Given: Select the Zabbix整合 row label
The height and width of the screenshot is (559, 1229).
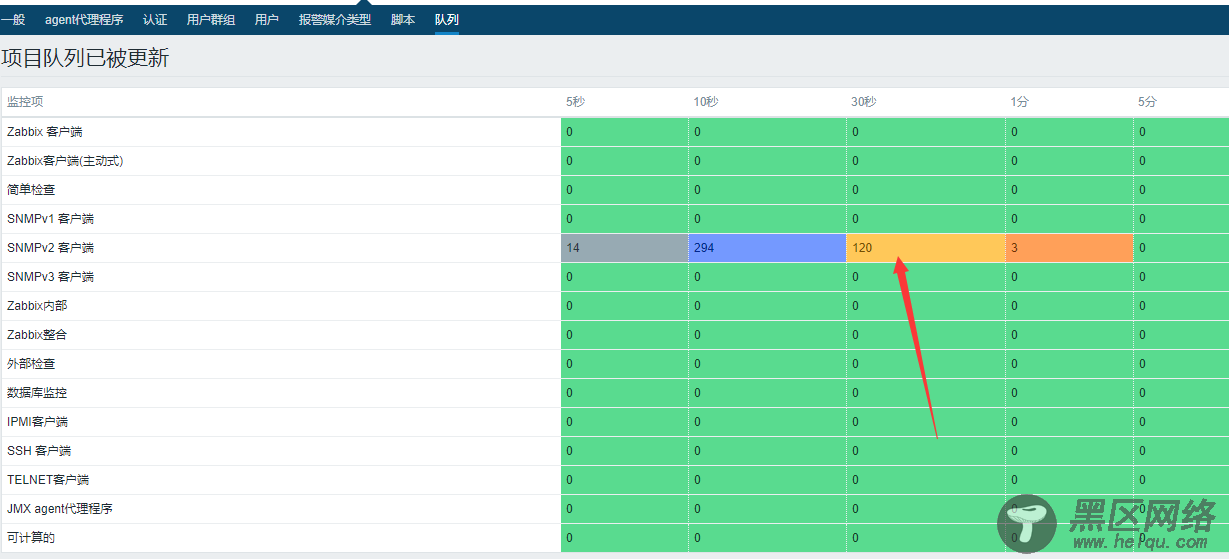Looking at the screenshot, I should click(37, 335).
